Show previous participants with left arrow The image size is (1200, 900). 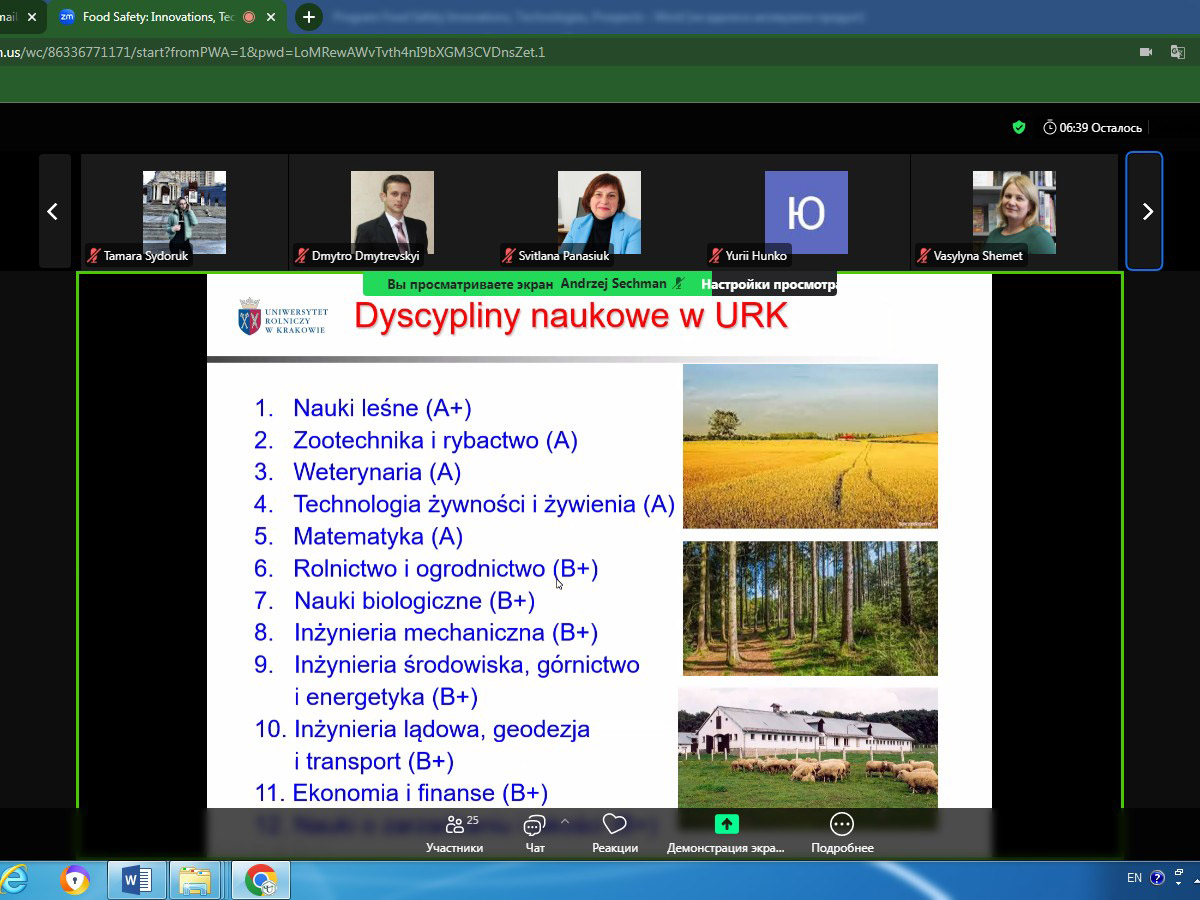click(53, 211)
